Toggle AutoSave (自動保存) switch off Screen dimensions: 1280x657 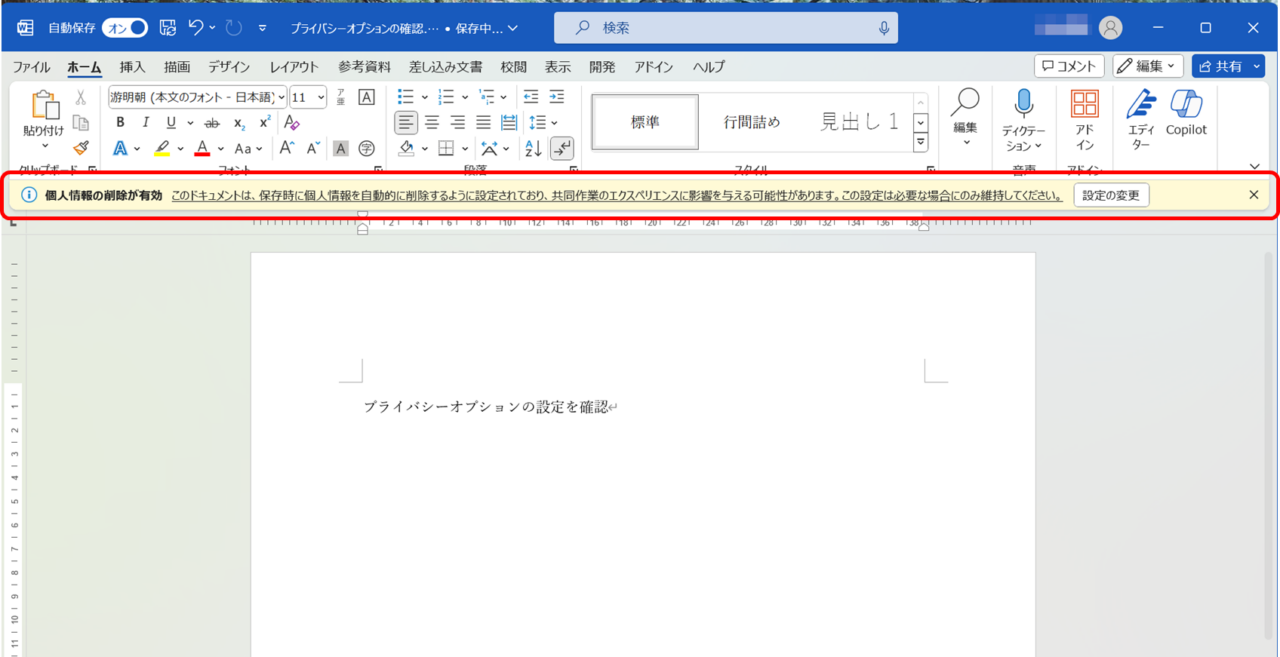[x=125, y=28]
